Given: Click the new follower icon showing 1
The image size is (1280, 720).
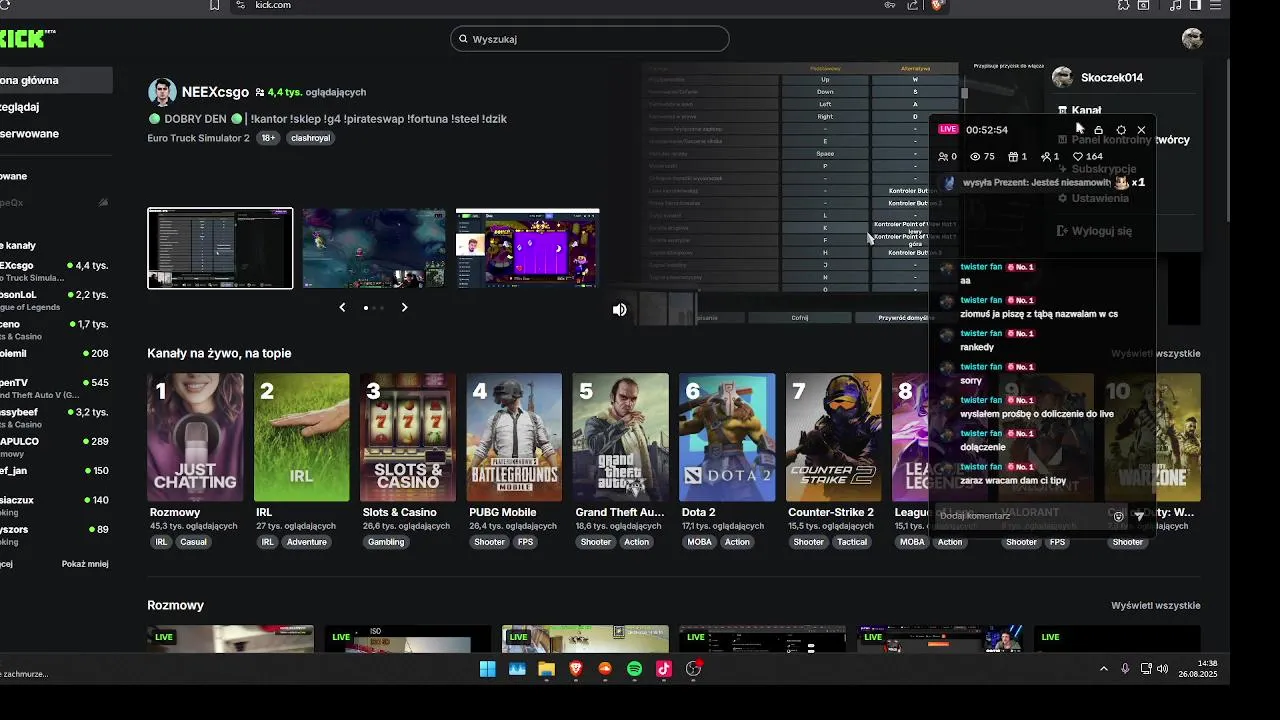Looking at the screenshot, I should [x=1045, y=157].
